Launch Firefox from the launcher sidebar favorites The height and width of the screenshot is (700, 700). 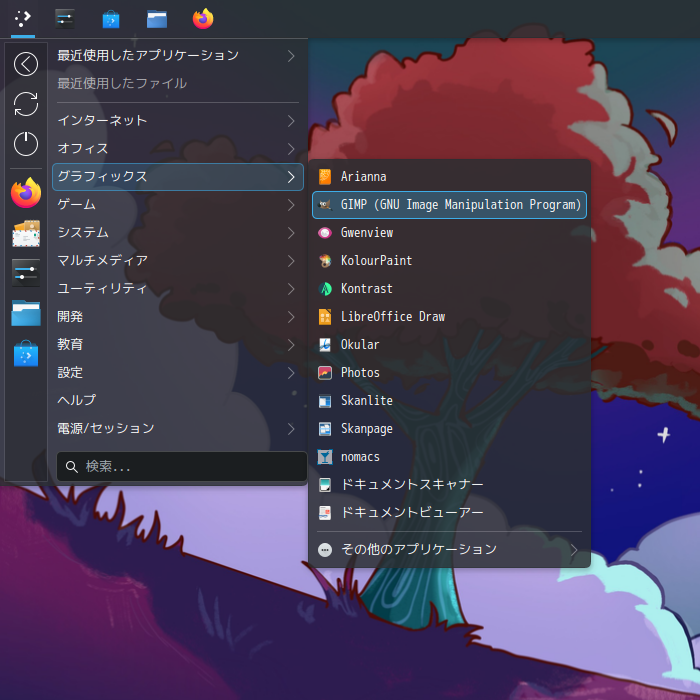(26, 193)
